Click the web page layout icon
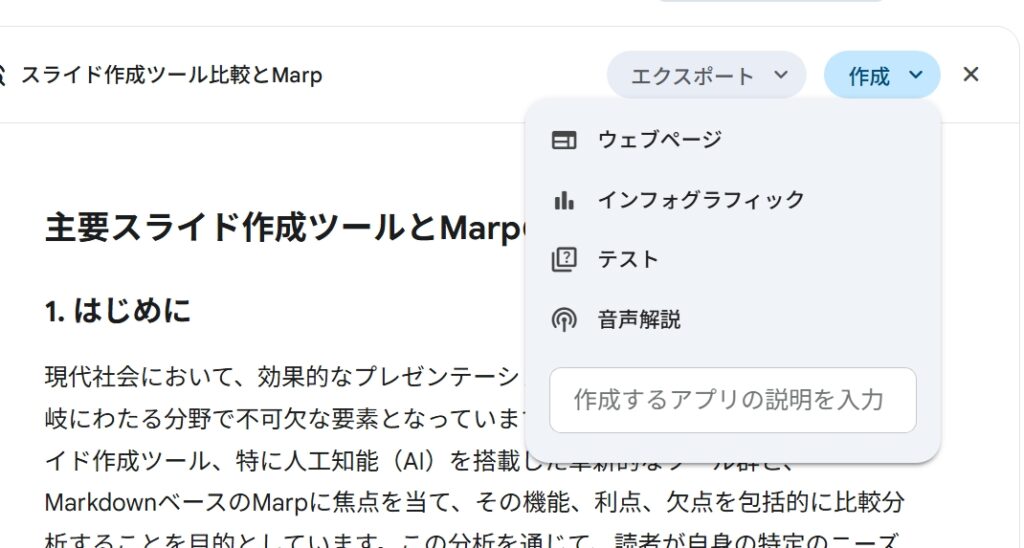This screenshot has height=548, width=1024. pyautogui.click(x=564, y=140)
